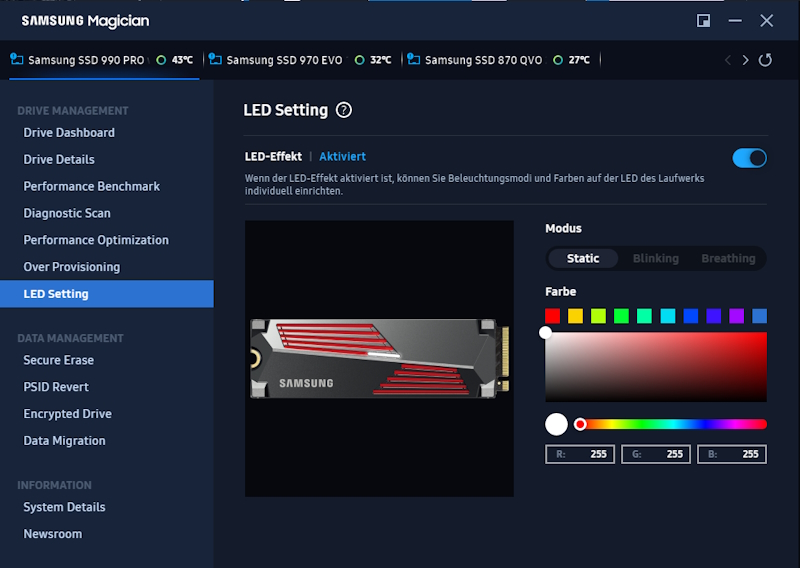
Task: Click the SSD 990 PRO heatsink preview image
Action: (x=380, y=358)
